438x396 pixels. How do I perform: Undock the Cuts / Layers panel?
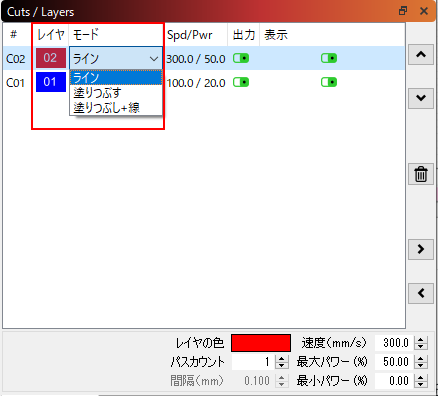403,11
